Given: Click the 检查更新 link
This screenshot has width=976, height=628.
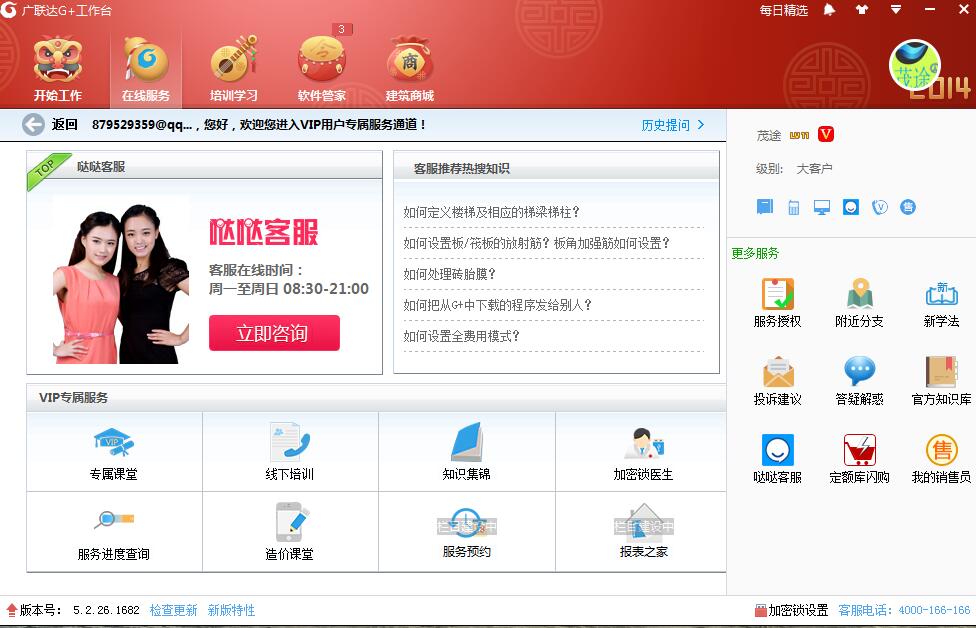Looking at the screenshot, I should coord(173,611).
